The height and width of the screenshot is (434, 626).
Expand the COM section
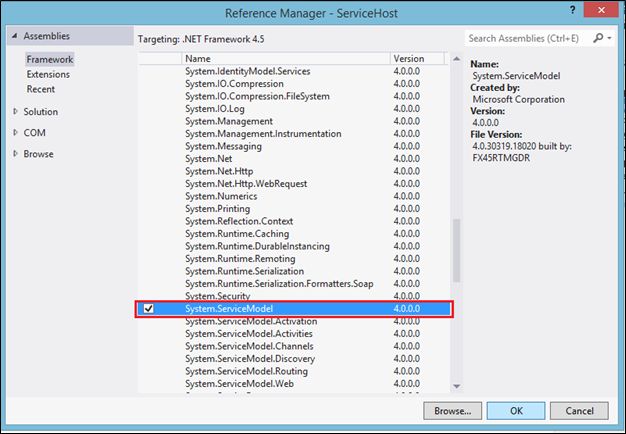click(x=15, y=133)
